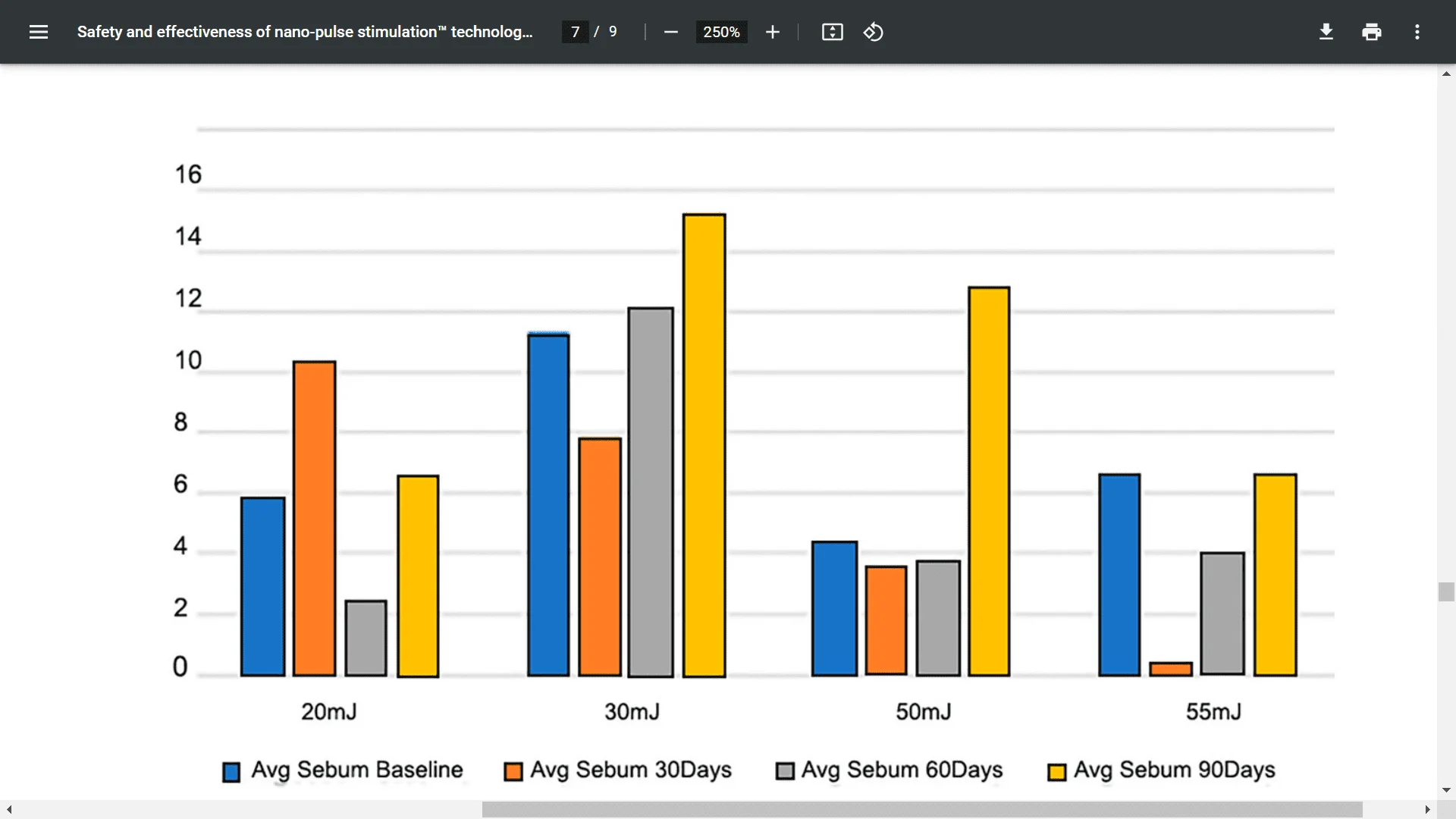Screen dimensions: 1456x819
Task: Click the '55mJ' axis label
Action: click(1213, 711)
